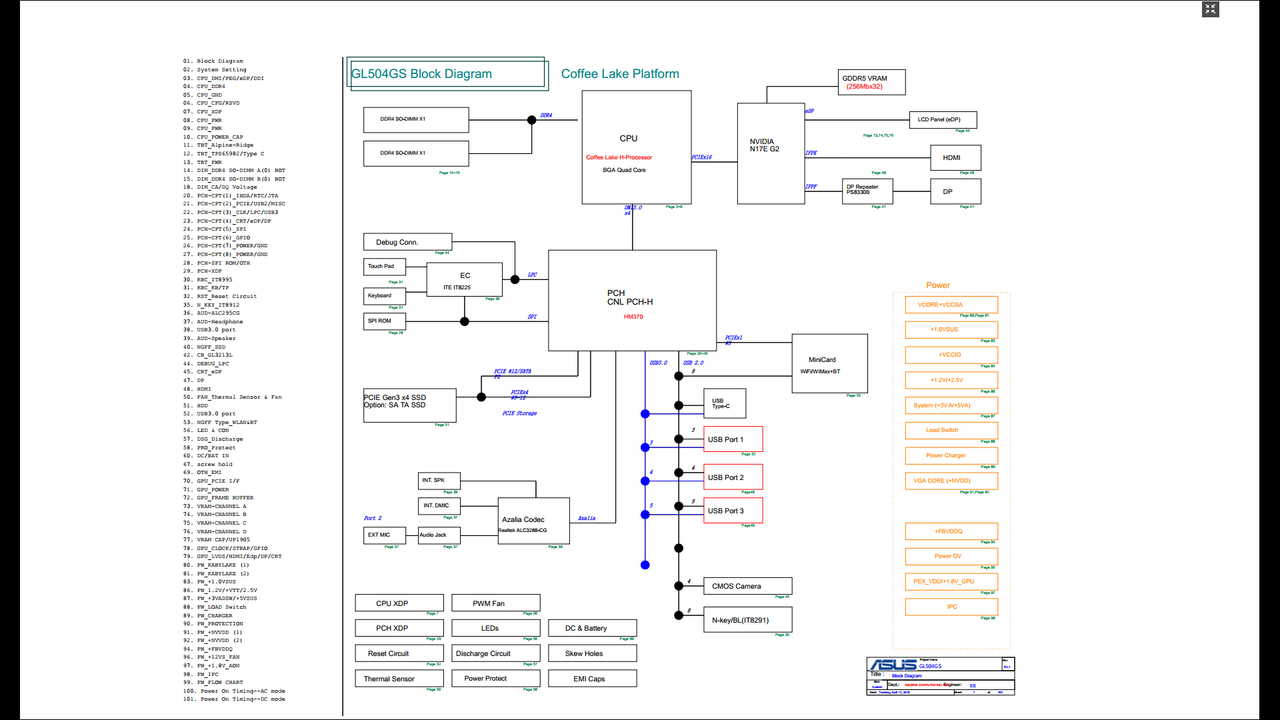Viewport: 1280px width, 720px height.
Task: Select index entry 18. DIM_CA/DQ Voltage
Action: point(220,187)
